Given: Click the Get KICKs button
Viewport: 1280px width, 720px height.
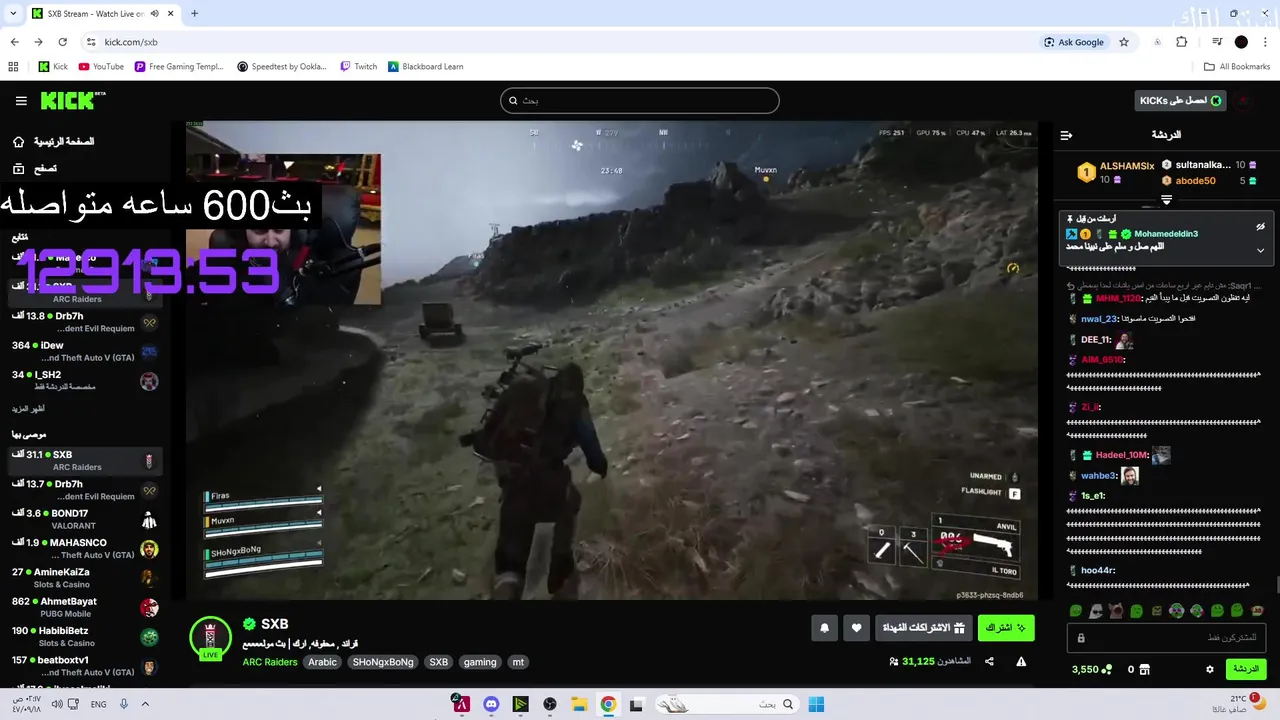Looking at the screenshot, I should 1181,100.
